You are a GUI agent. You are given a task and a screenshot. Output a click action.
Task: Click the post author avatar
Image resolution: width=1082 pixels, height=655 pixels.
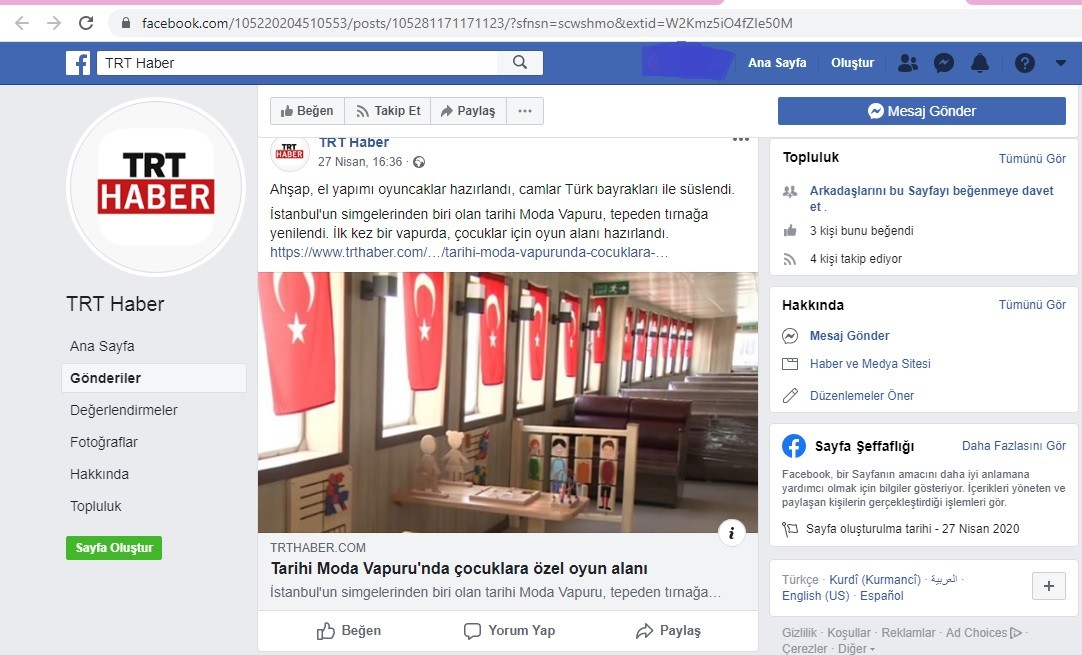pyautogui.click(x=290, y=153)
